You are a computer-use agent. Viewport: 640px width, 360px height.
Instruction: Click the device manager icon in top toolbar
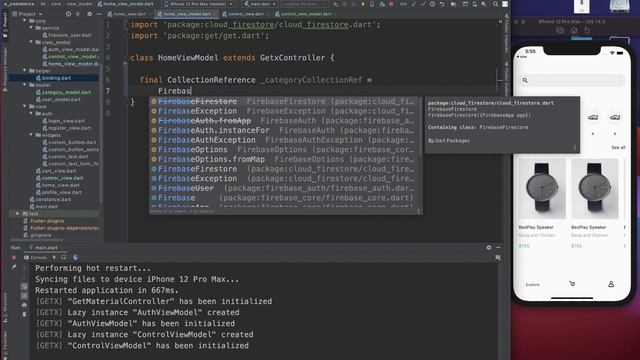coord(474,4)
